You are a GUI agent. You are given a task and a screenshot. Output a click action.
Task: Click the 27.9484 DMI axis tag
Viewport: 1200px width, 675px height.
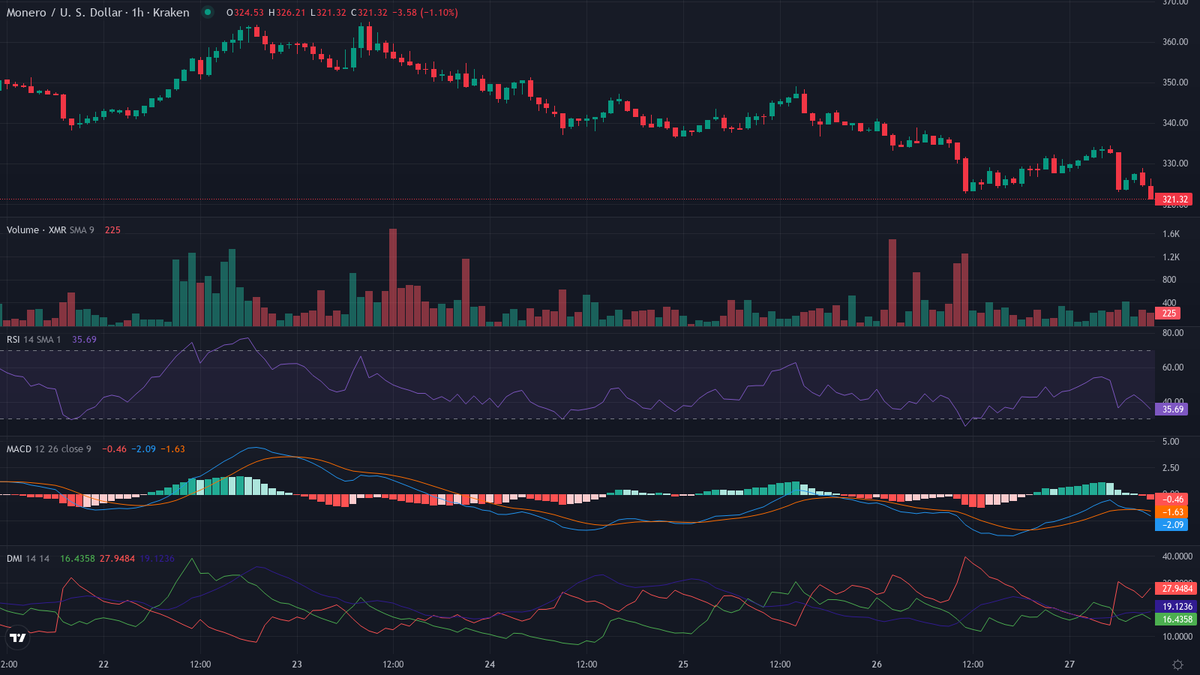click(x=1175, y=588)
